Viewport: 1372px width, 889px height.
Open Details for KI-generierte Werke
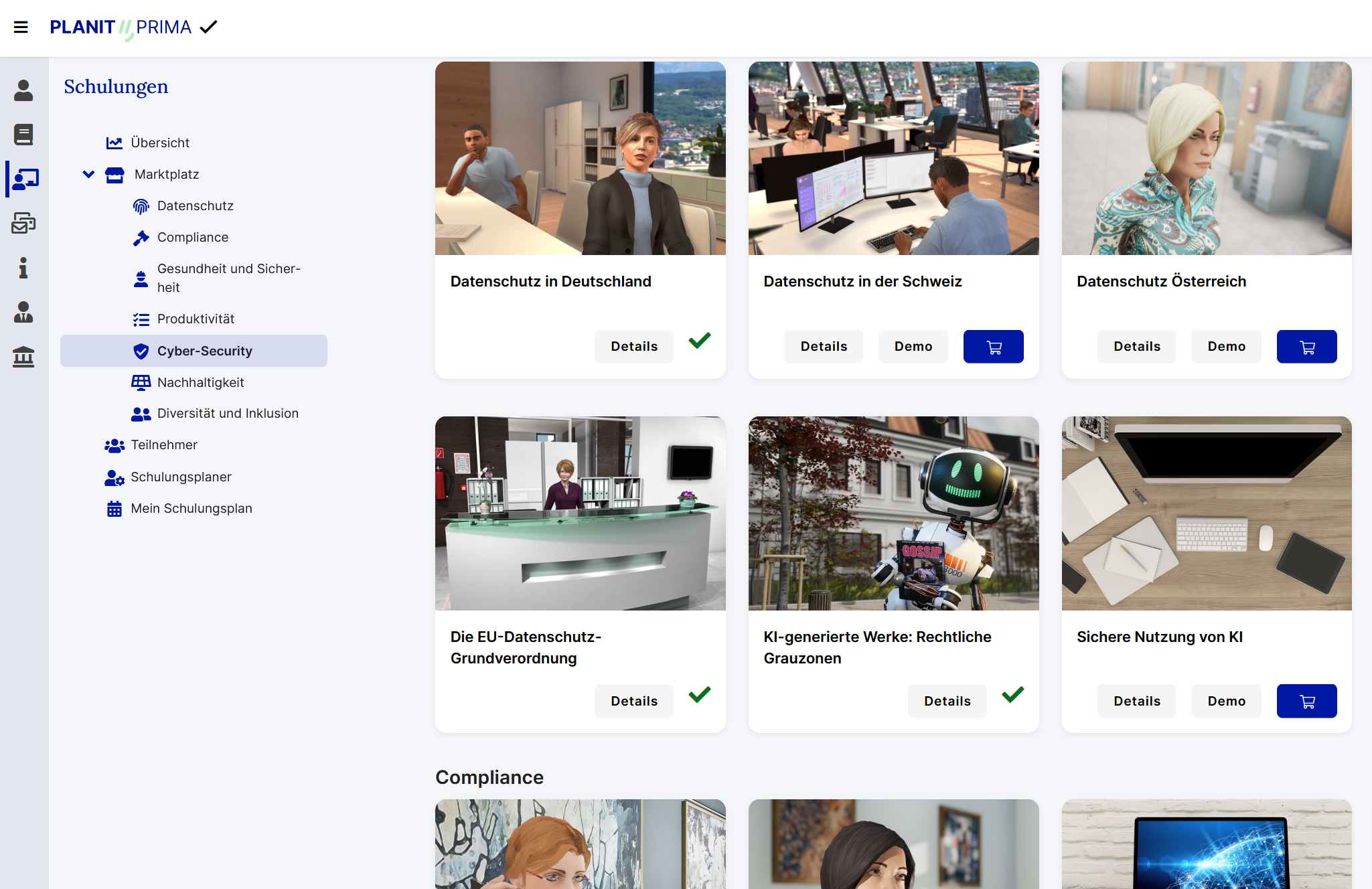[x=947, y=701]
